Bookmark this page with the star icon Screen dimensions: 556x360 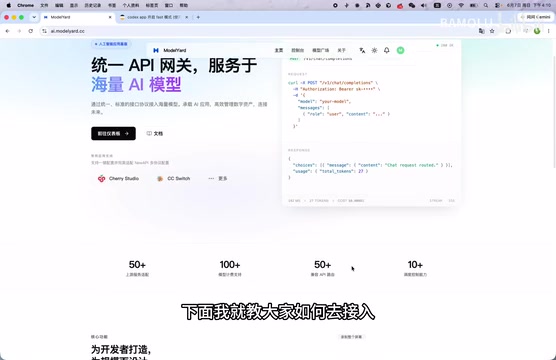(x=492, y=31)
